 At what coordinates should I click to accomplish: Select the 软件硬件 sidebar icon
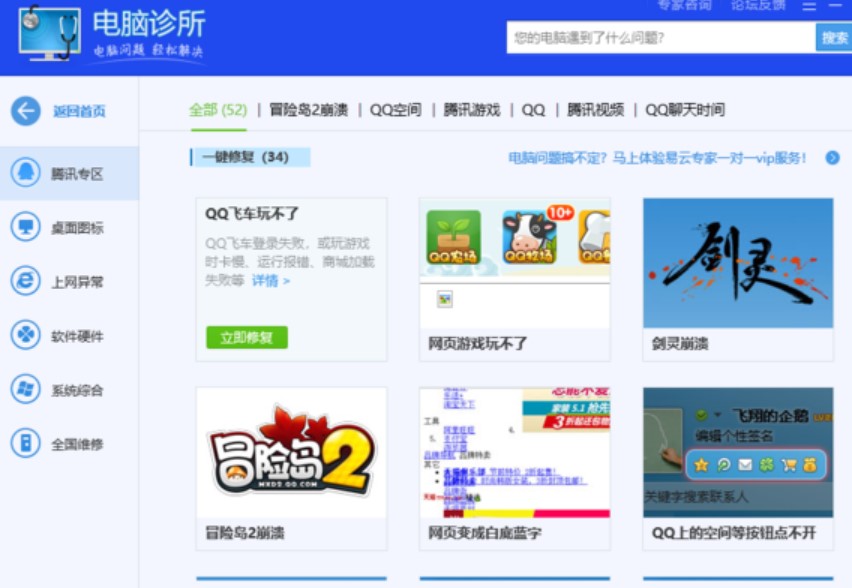pos(26,335)
